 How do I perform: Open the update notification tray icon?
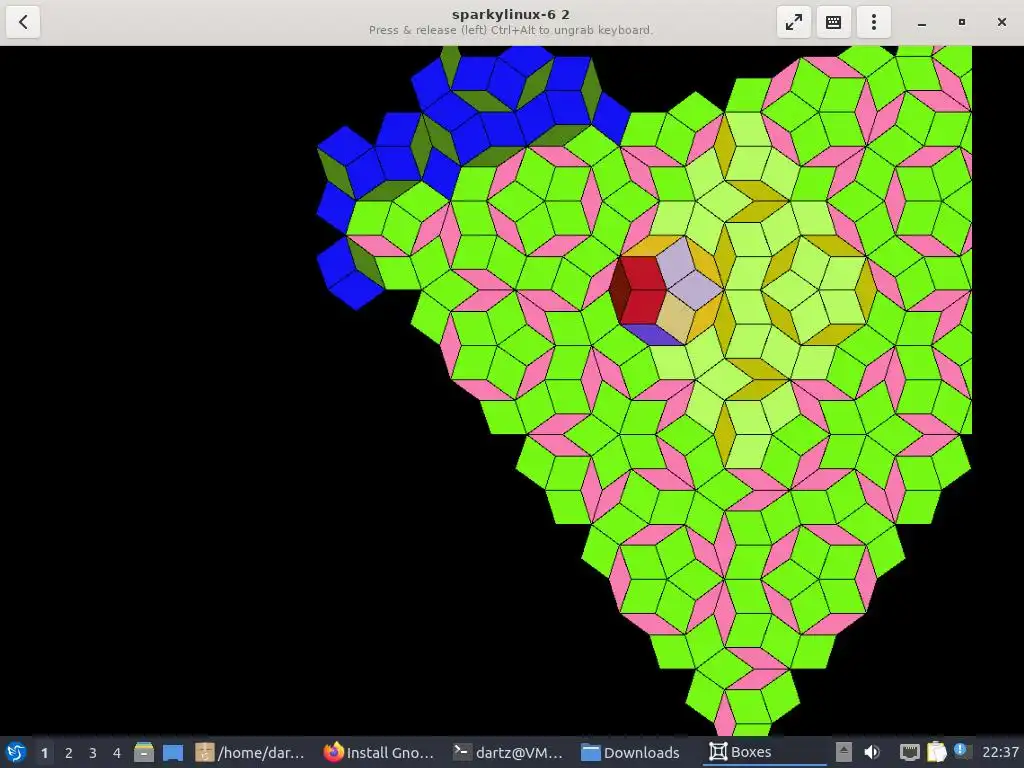coord(961,751)
